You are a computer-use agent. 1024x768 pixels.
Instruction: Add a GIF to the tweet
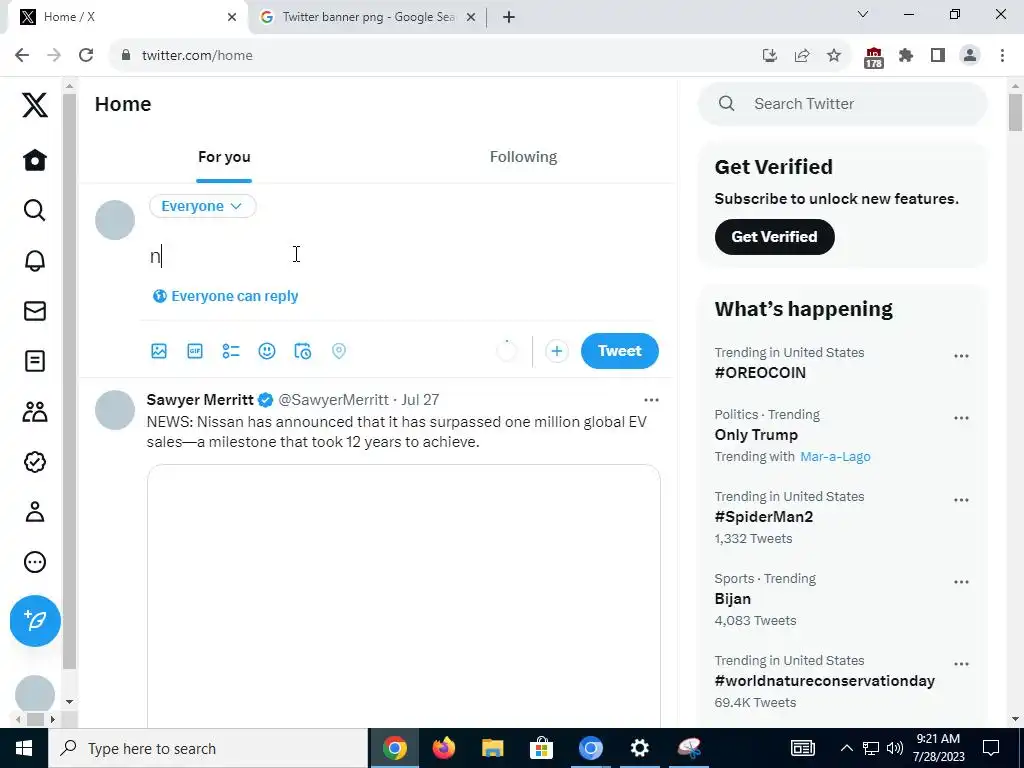pyautogui.click(x=195, y=351)
